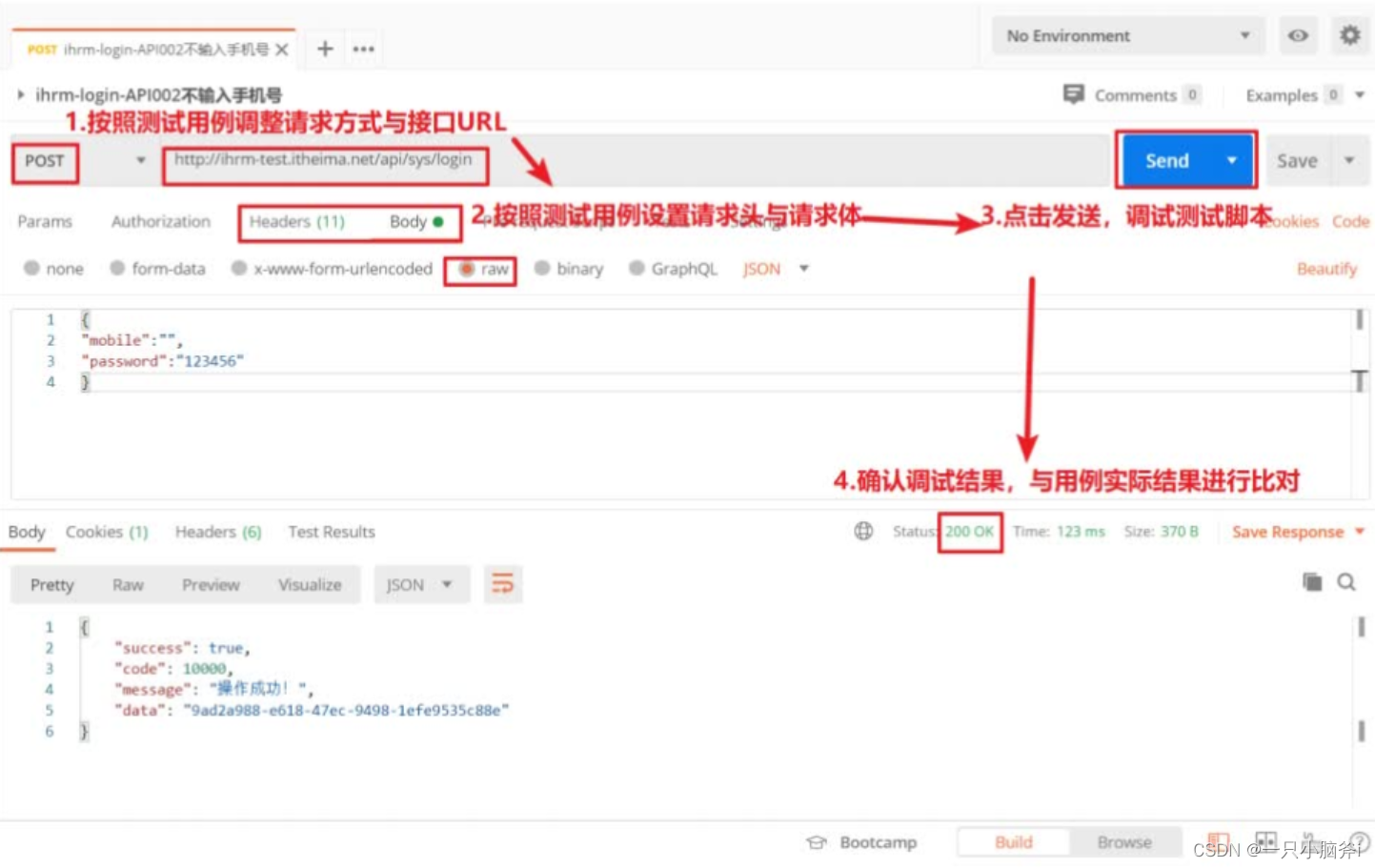Open the Save Response dropdown
Viewport: 1375px width, 868px height.
[1298, 532]
